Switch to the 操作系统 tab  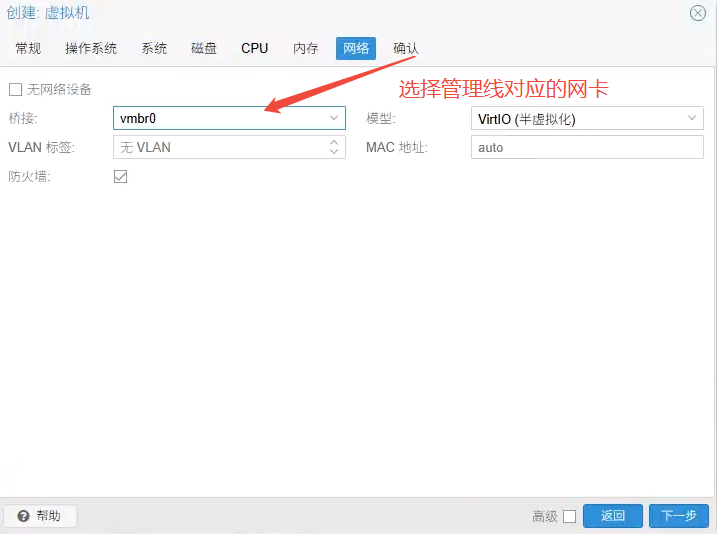(x=91, y=48)
